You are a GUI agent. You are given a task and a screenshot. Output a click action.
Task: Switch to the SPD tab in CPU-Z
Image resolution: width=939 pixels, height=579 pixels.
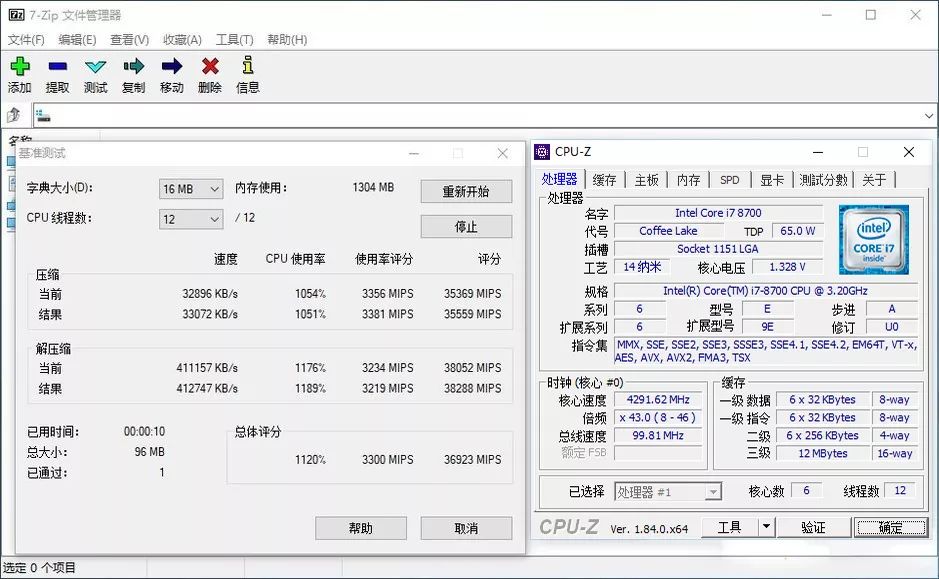[729, 179]
